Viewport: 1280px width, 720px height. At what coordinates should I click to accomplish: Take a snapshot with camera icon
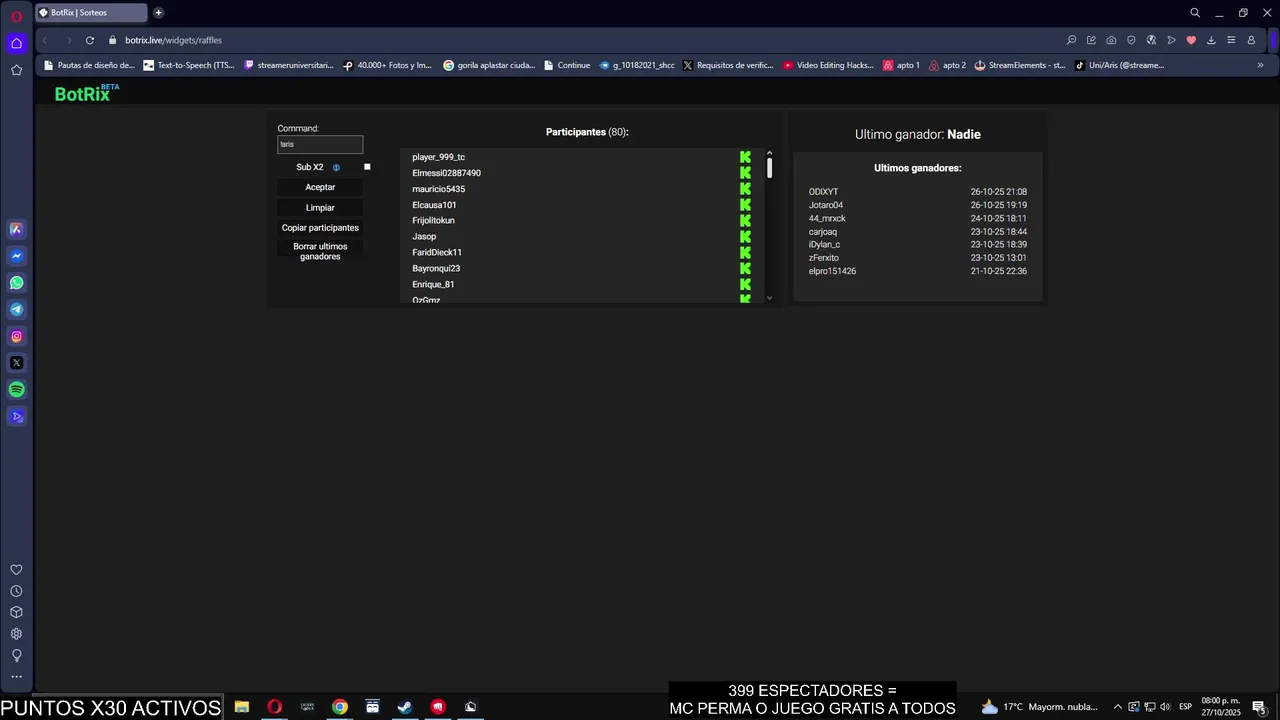pos(1111,40)
